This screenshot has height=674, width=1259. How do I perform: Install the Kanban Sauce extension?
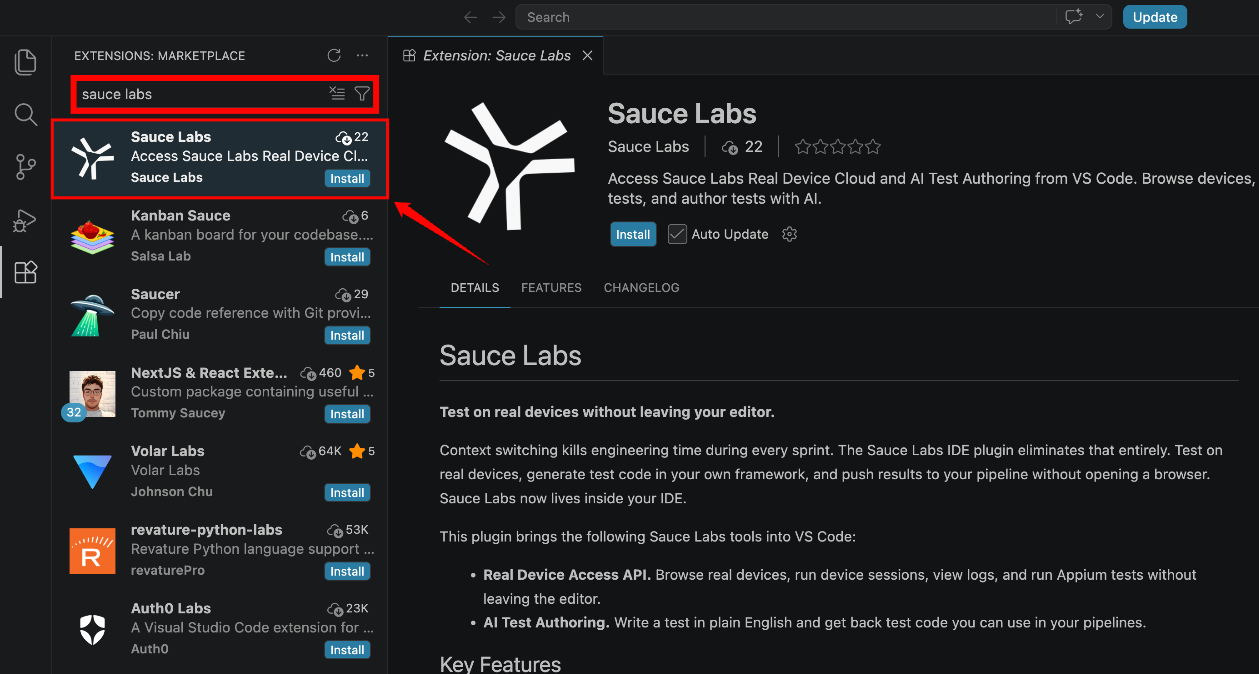[x=347, y=257]
